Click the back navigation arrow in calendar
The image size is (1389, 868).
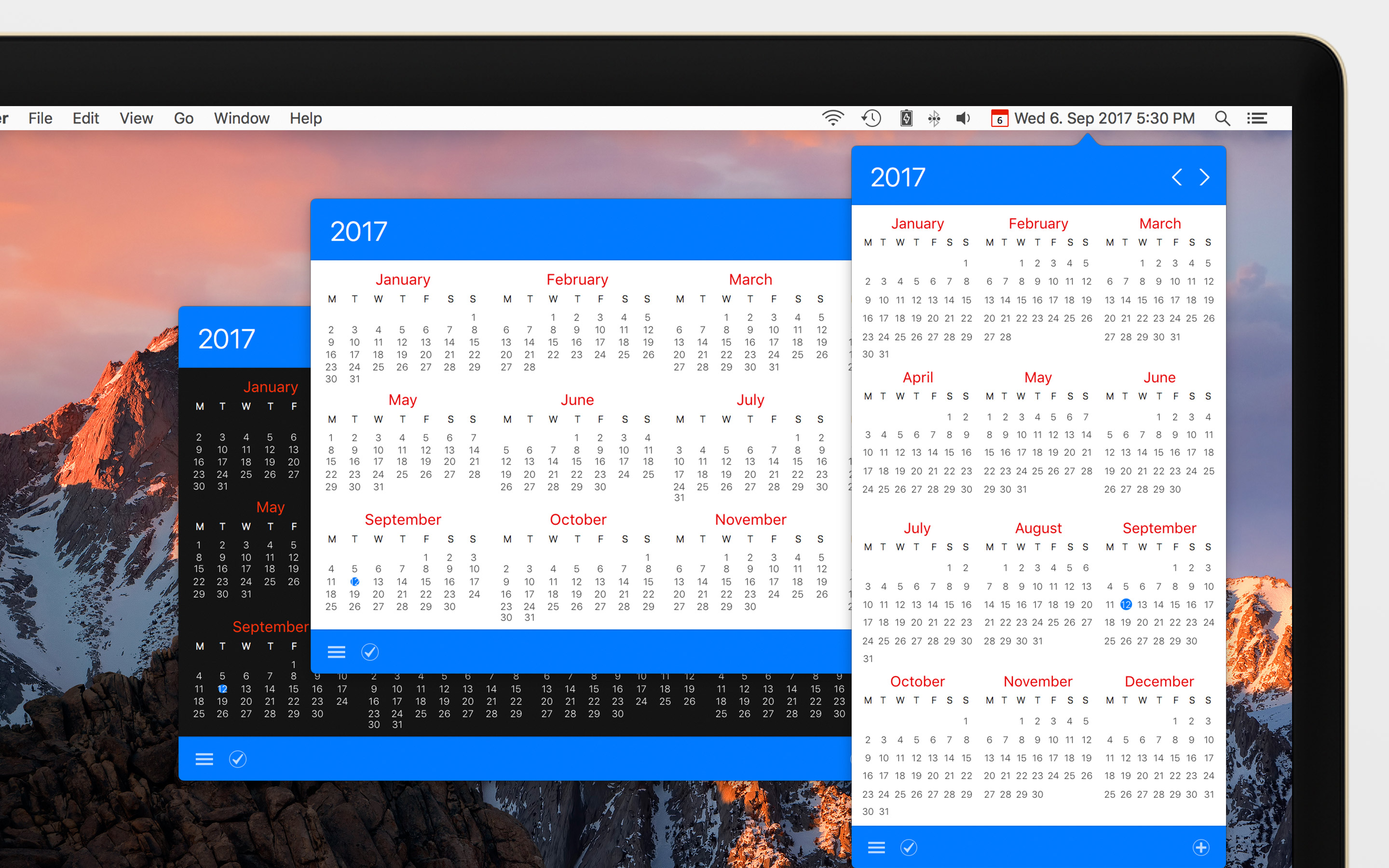(1178, 177)
